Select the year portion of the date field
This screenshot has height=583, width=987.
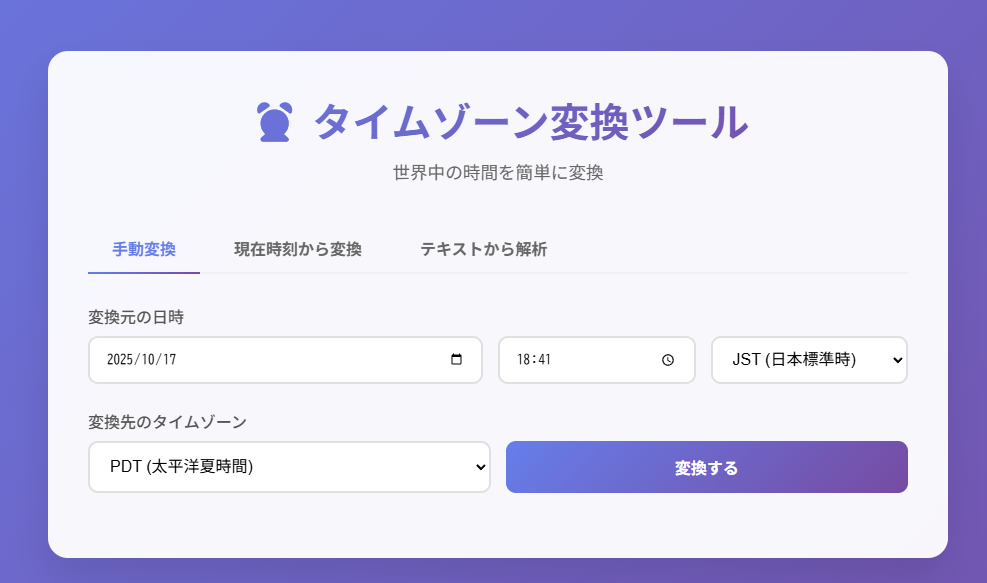(122, 360)
